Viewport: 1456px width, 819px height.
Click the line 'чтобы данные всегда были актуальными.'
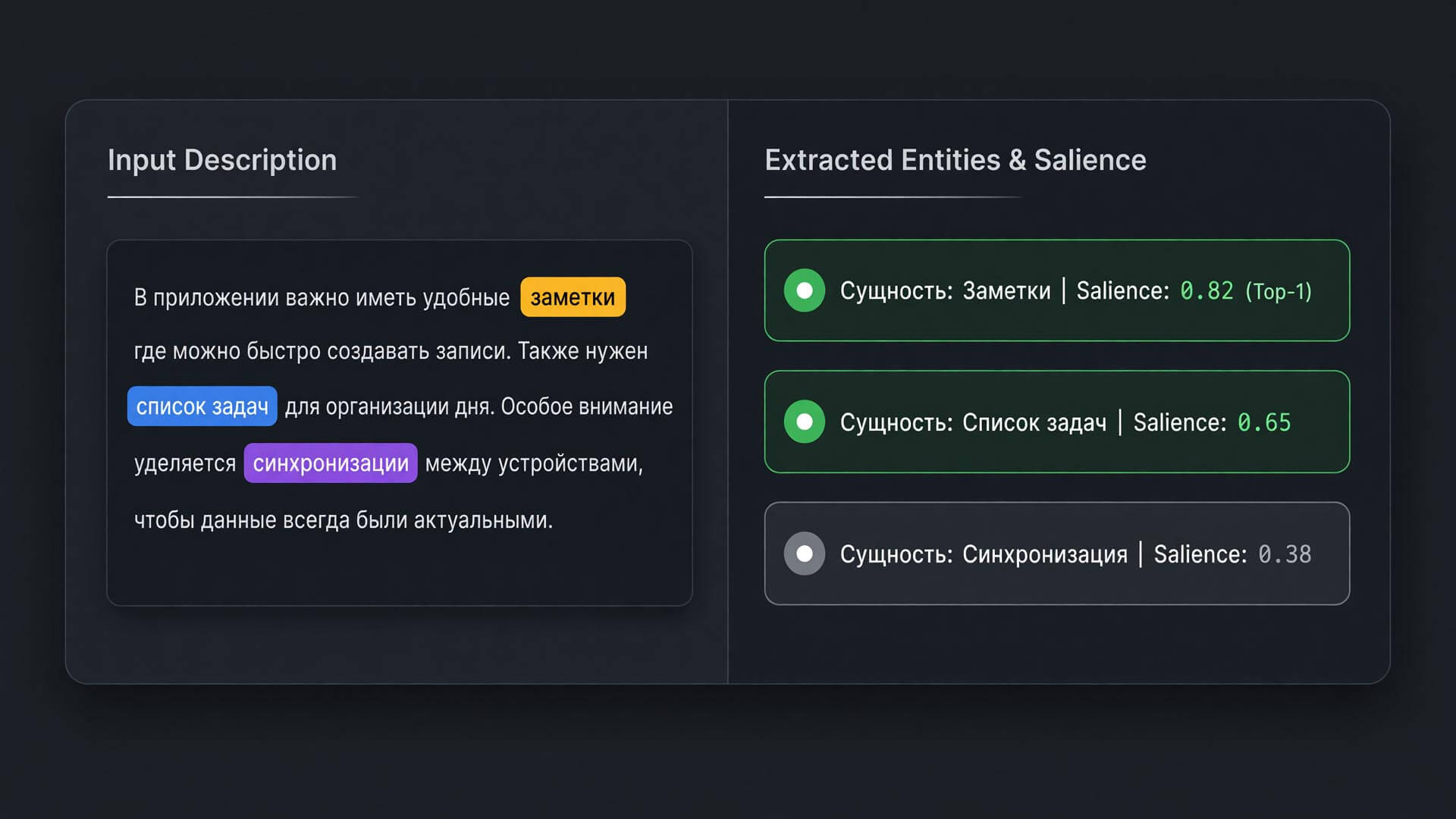344,519
